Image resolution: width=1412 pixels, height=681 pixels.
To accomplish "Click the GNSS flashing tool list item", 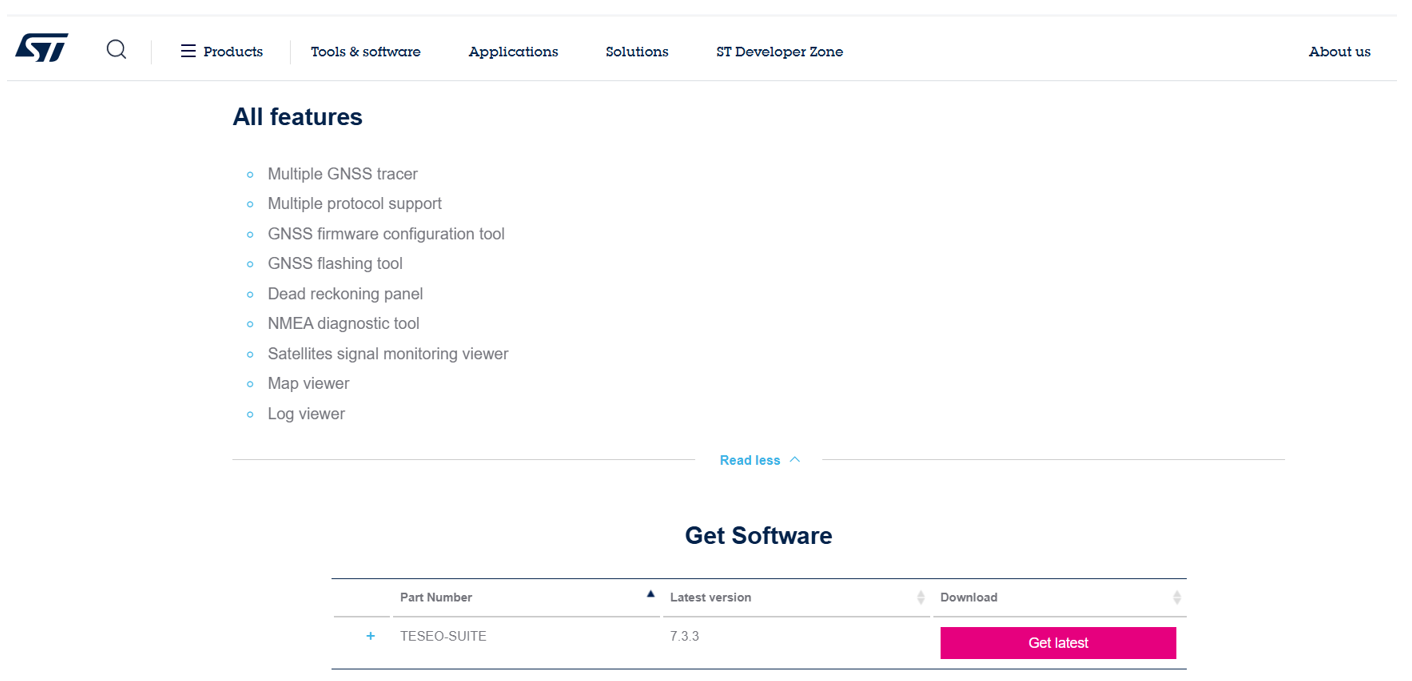I will click(x=335, y=264).
